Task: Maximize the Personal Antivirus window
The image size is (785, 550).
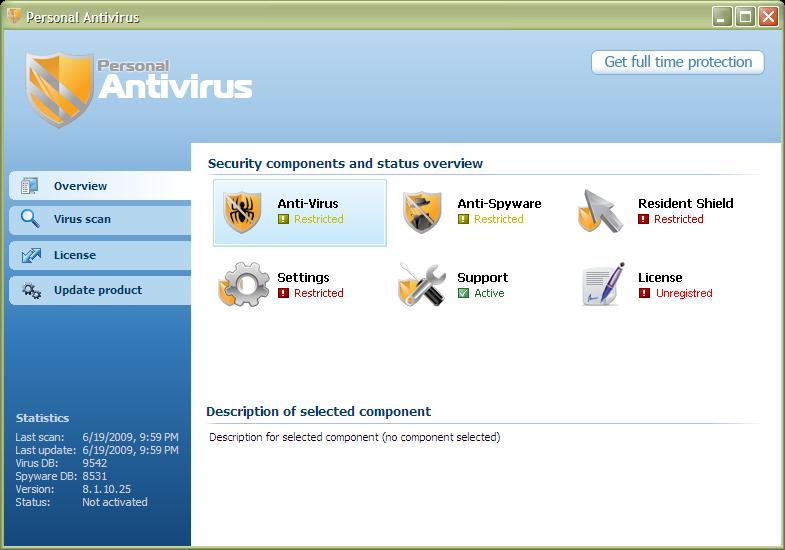Action: click(744, 17)
